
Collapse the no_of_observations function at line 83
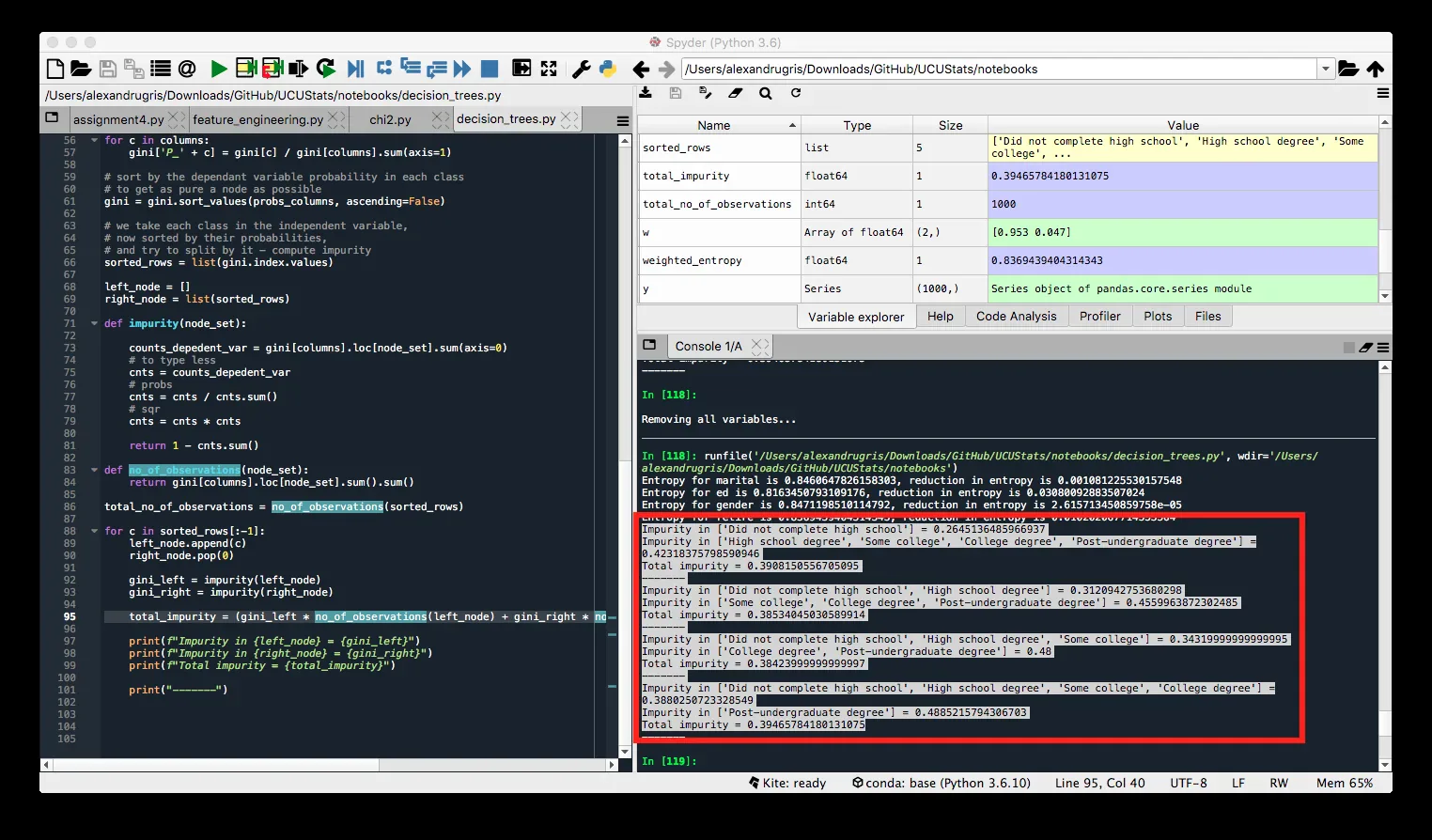click(x=94, y=470)
